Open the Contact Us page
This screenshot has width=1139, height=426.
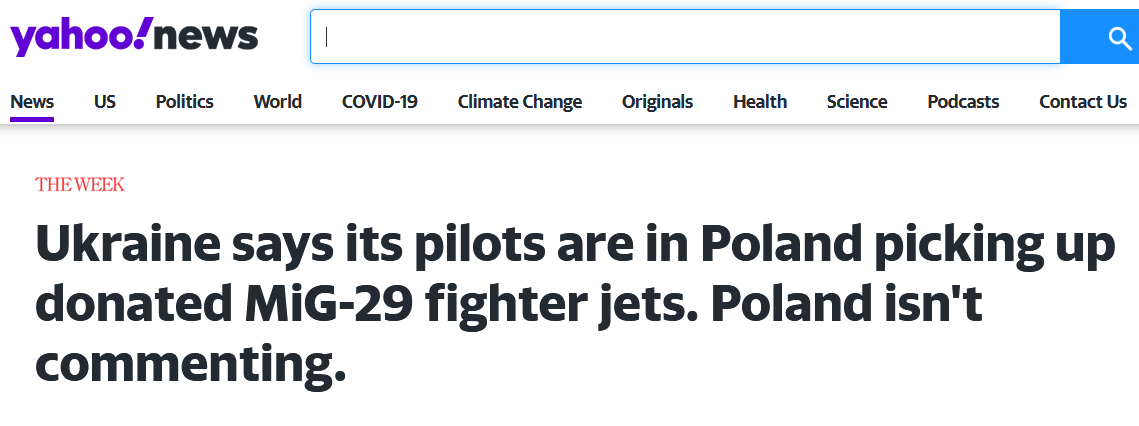click(x=1083, y=102)
